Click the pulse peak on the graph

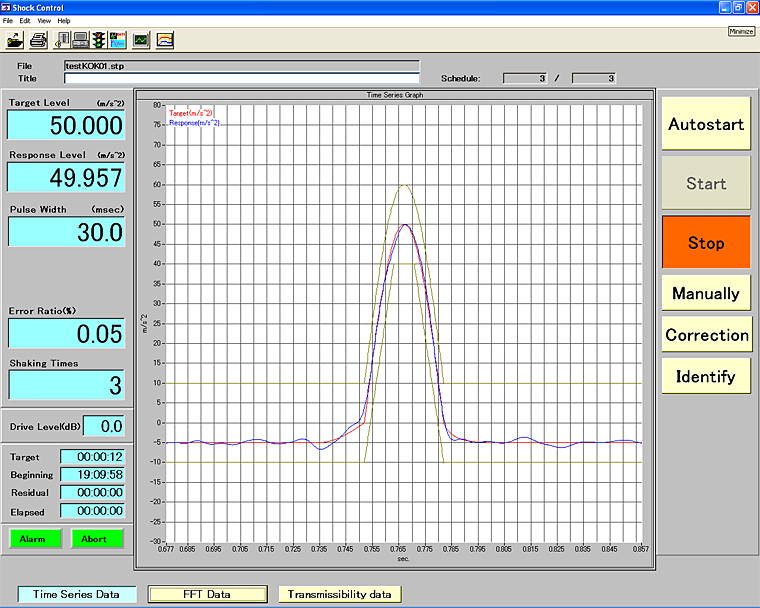pyautogui.click(x=405, y=224)
